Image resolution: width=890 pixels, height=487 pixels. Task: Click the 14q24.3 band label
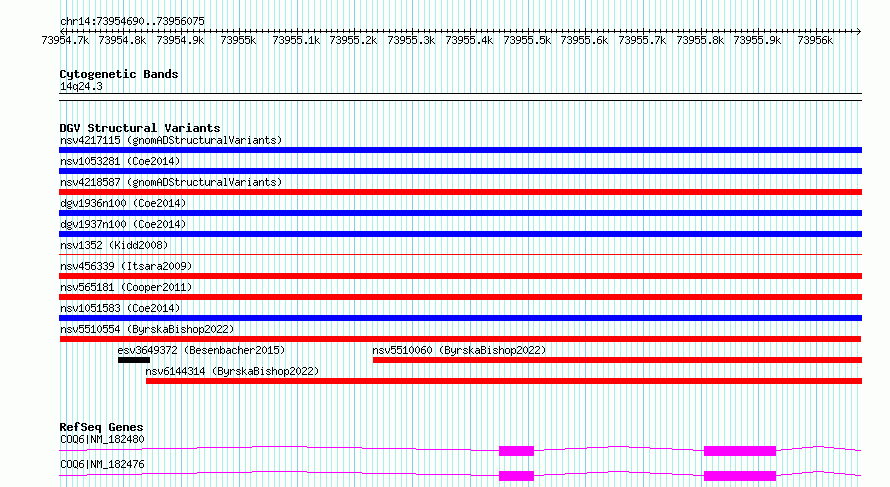pyautogui.click(x=81, y=86)
